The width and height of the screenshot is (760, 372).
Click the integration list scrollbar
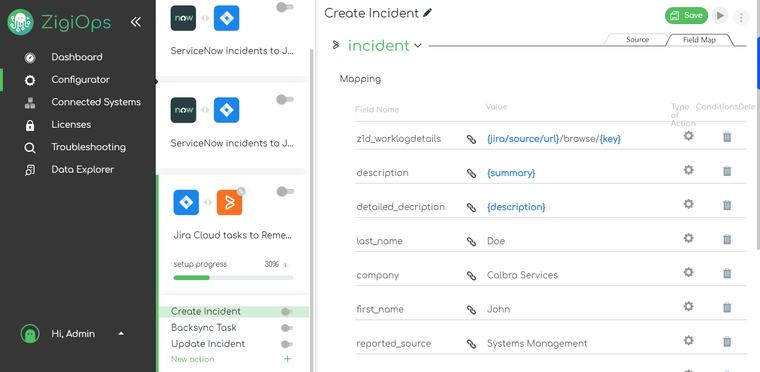(x=312, y=209)
